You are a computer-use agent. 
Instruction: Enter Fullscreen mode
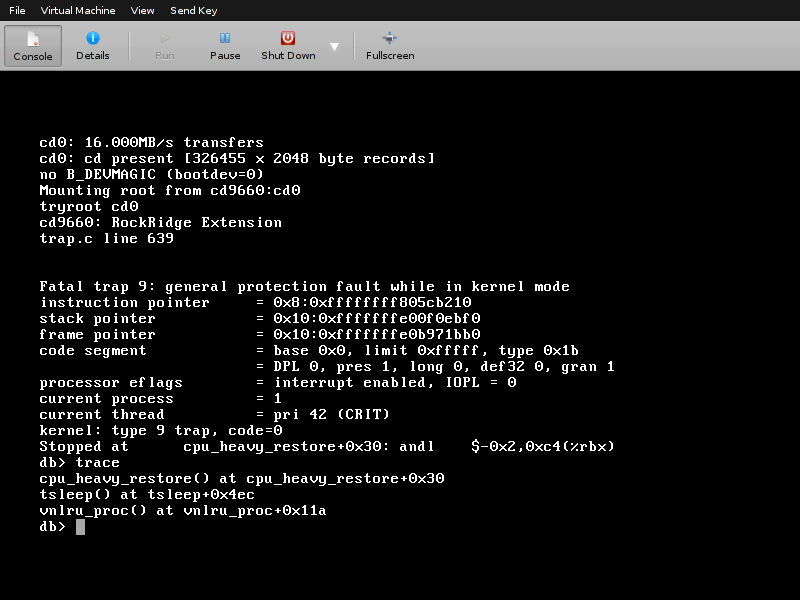(390, 45)
